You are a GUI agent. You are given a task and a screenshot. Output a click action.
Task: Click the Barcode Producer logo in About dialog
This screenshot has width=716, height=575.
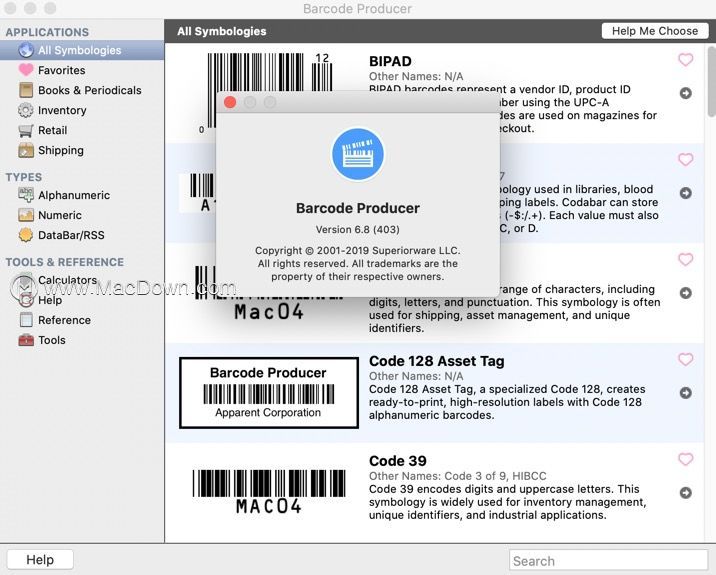pos(358,154)
